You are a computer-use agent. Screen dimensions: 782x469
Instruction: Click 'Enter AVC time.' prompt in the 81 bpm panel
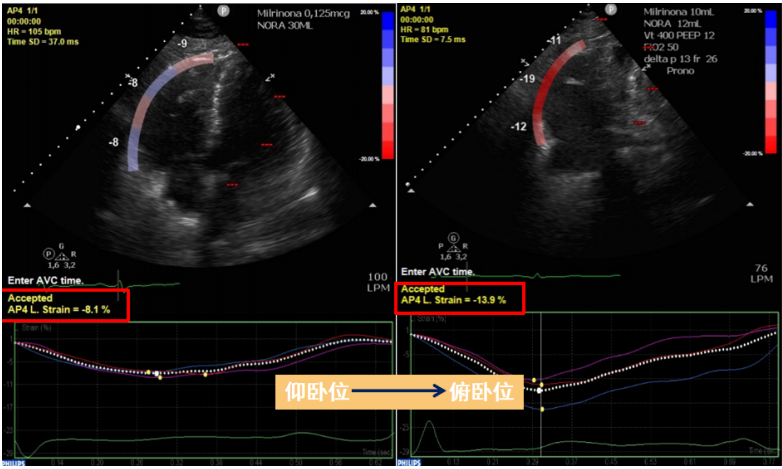coord(438,272)
